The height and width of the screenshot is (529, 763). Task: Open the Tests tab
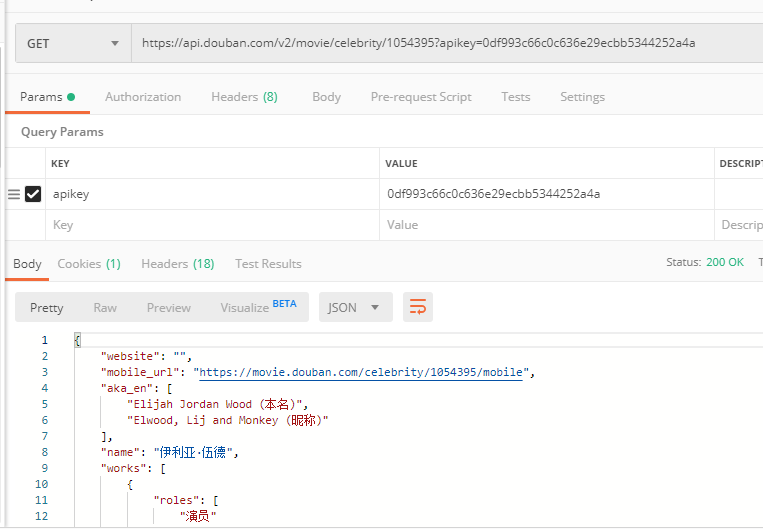[x=516, y=97]
